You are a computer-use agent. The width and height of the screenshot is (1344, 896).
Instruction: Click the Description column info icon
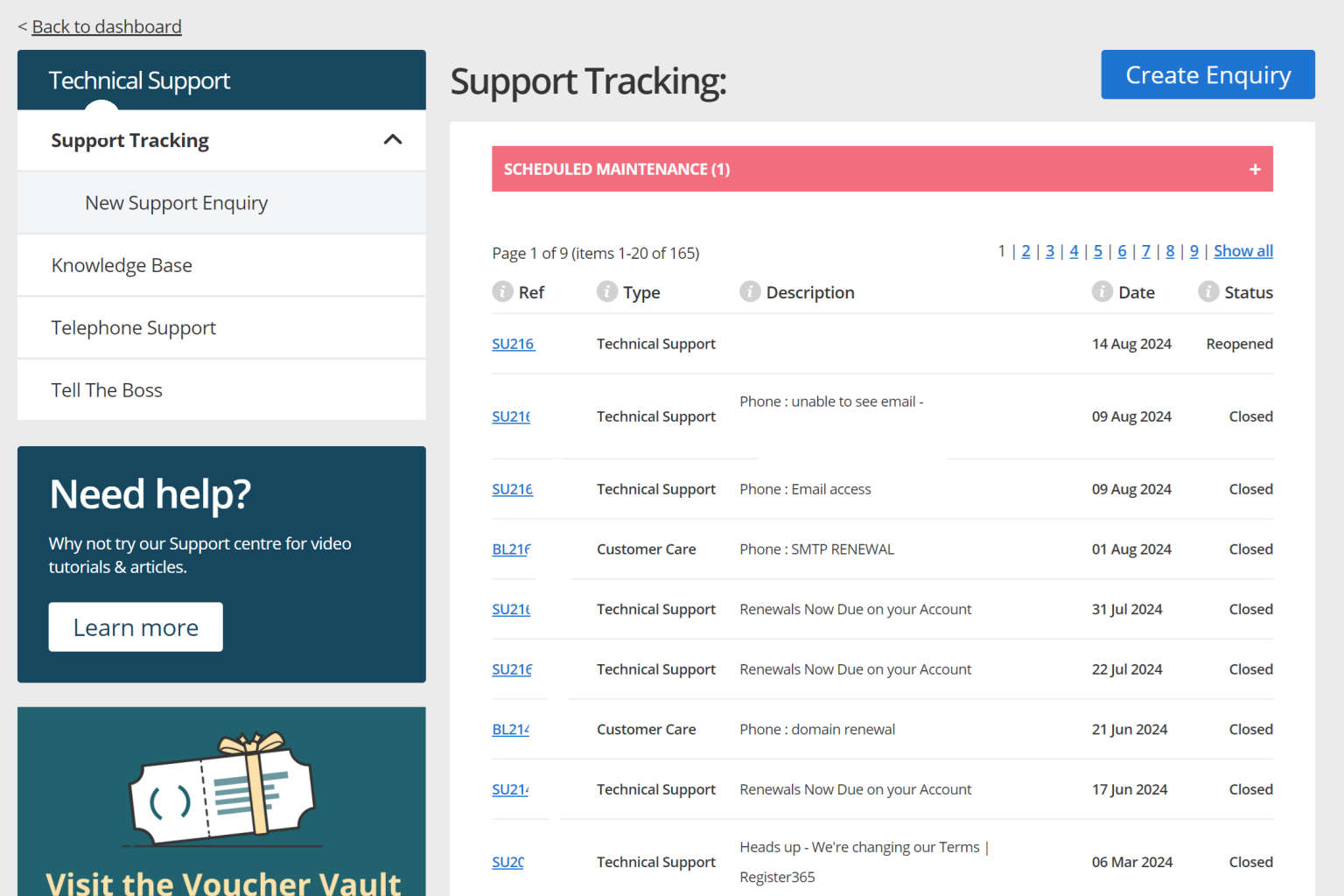click(750, 291)
